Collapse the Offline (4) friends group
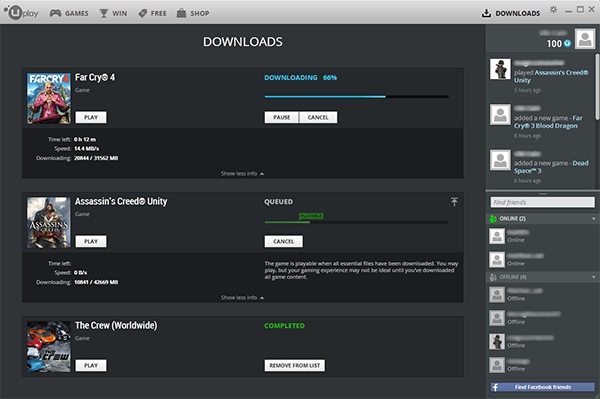600x399 pixels. [593, 277]
